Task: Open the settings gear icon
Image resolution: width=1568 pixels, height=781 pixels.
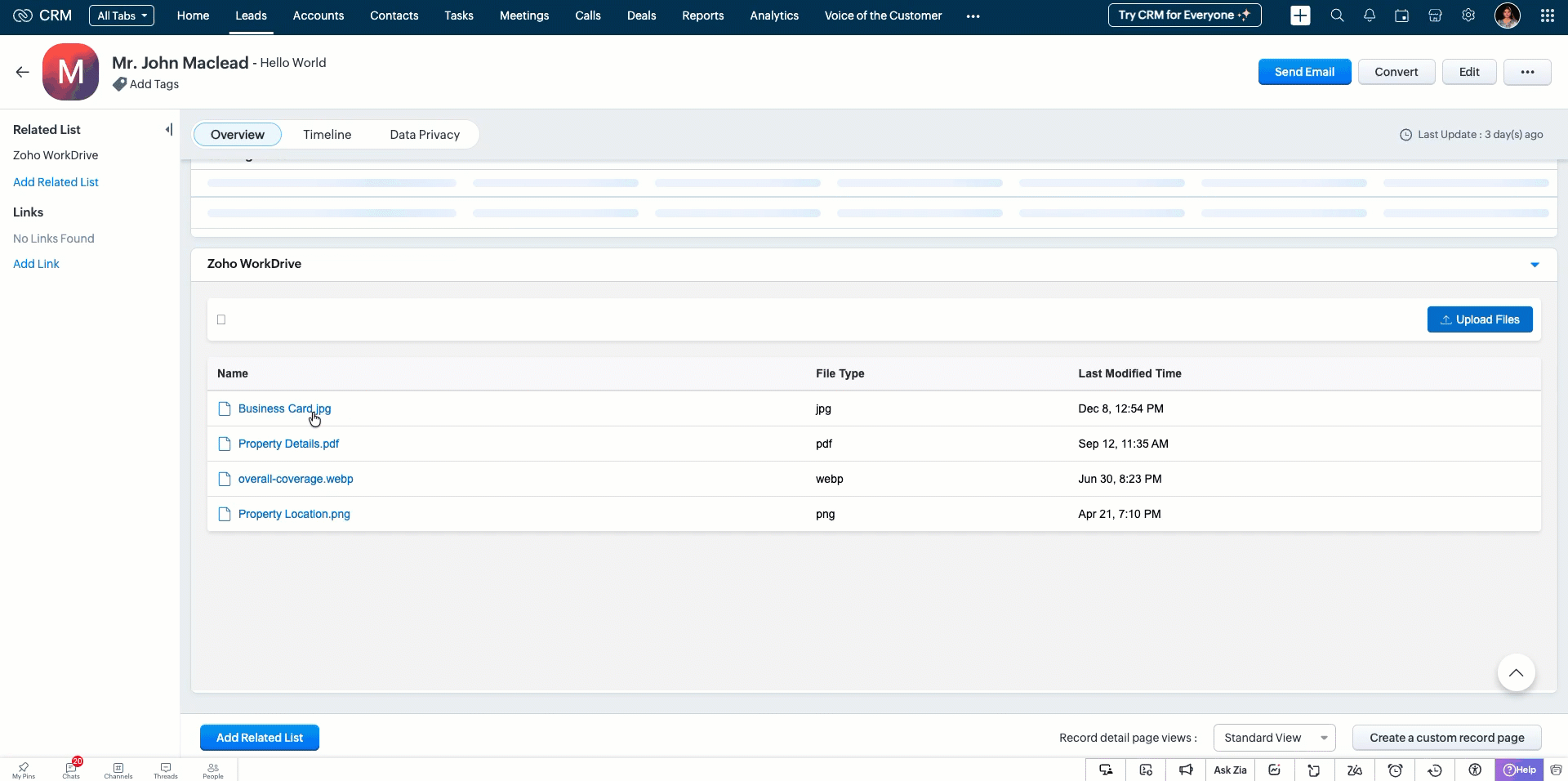Action: coord(1468,16)
